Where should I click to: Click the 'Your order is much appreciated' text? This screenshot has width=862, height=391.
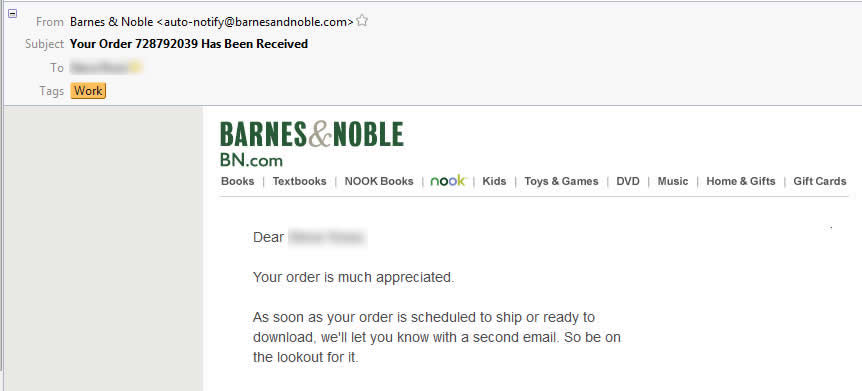click(353, 278)
